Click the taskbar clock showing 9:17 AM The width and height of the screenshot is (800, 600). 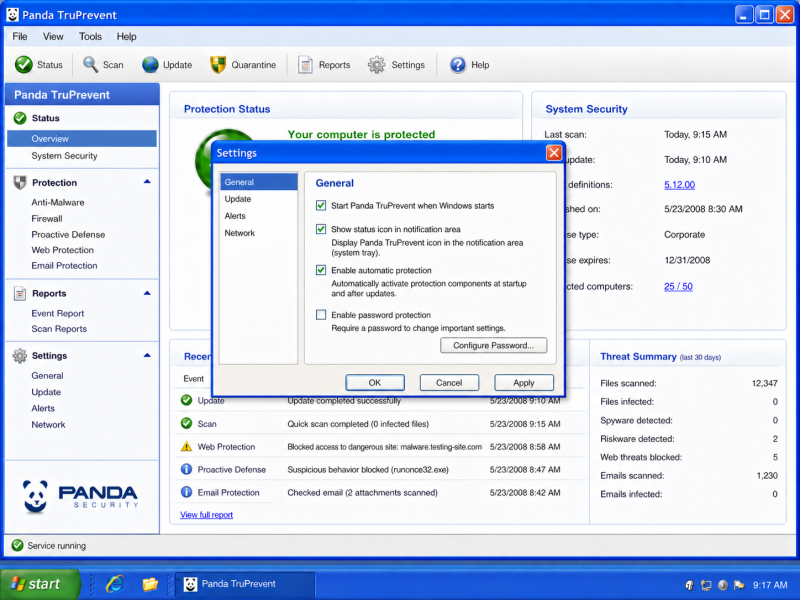[770, 585]
